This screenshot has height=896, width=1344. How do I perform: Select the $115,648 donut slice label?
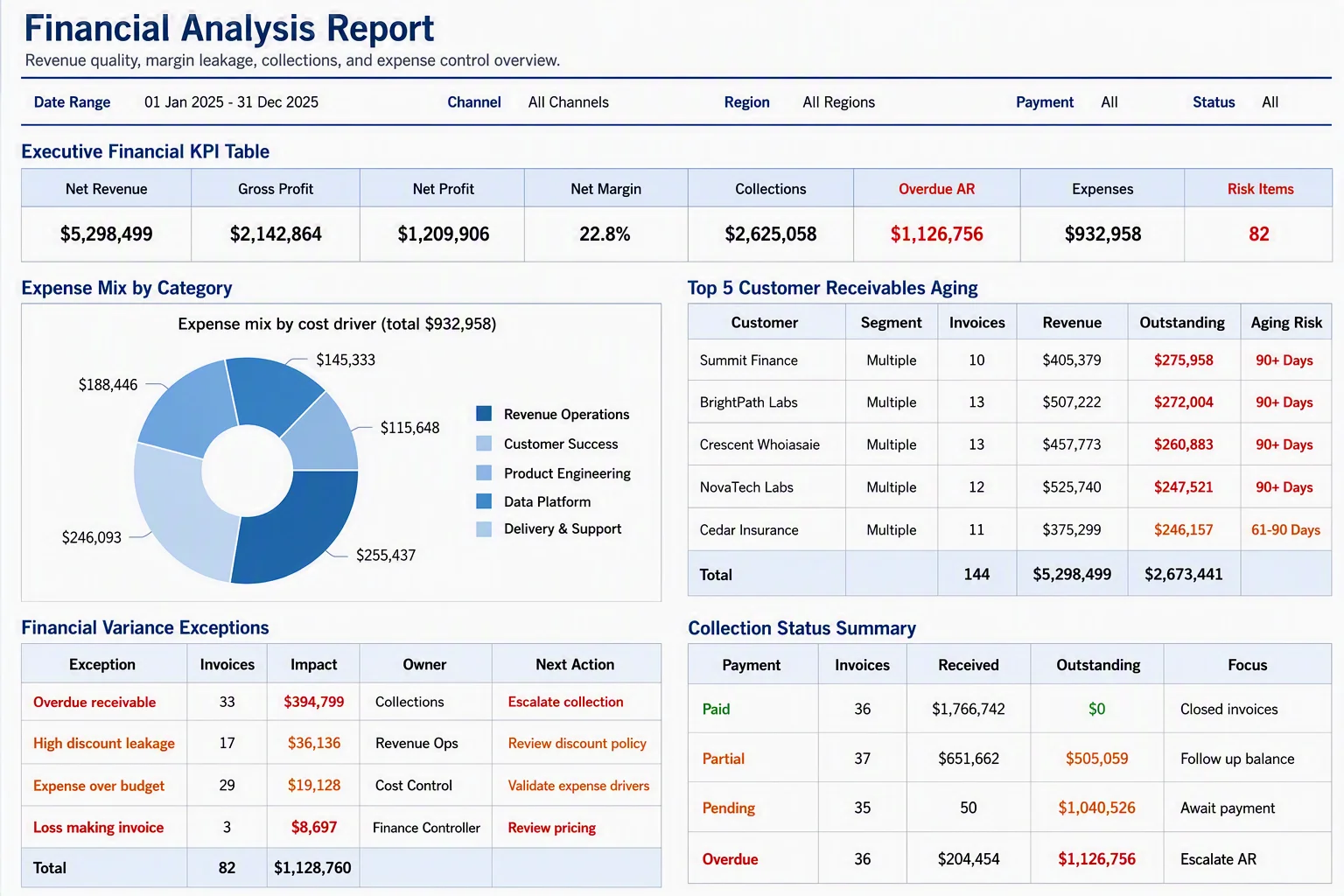click(409, 428)
